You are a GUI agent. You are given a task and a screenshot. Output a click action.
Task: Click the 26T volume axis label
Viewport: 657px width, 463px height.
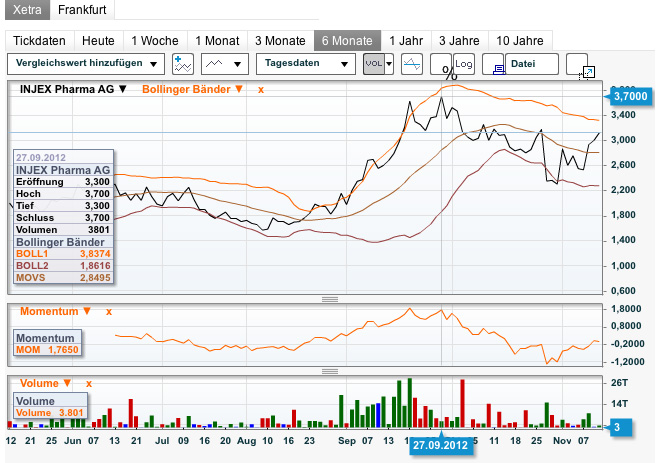tap(619, 383)
